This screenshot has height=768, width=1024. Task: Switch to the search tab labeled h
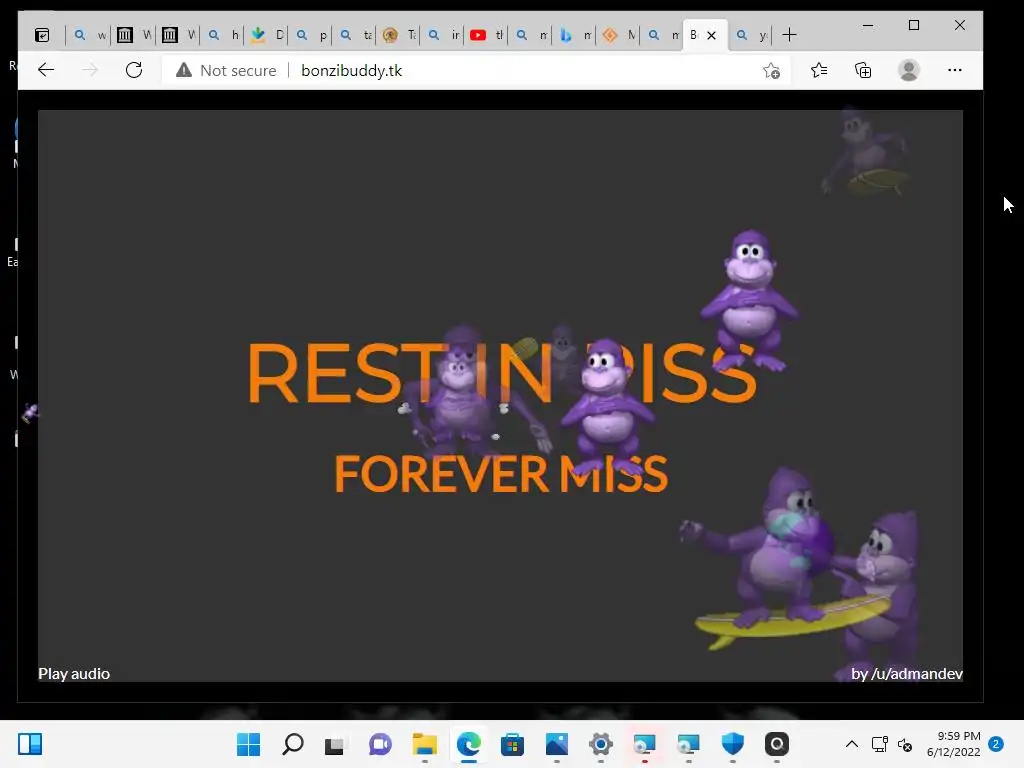point(223,35)
